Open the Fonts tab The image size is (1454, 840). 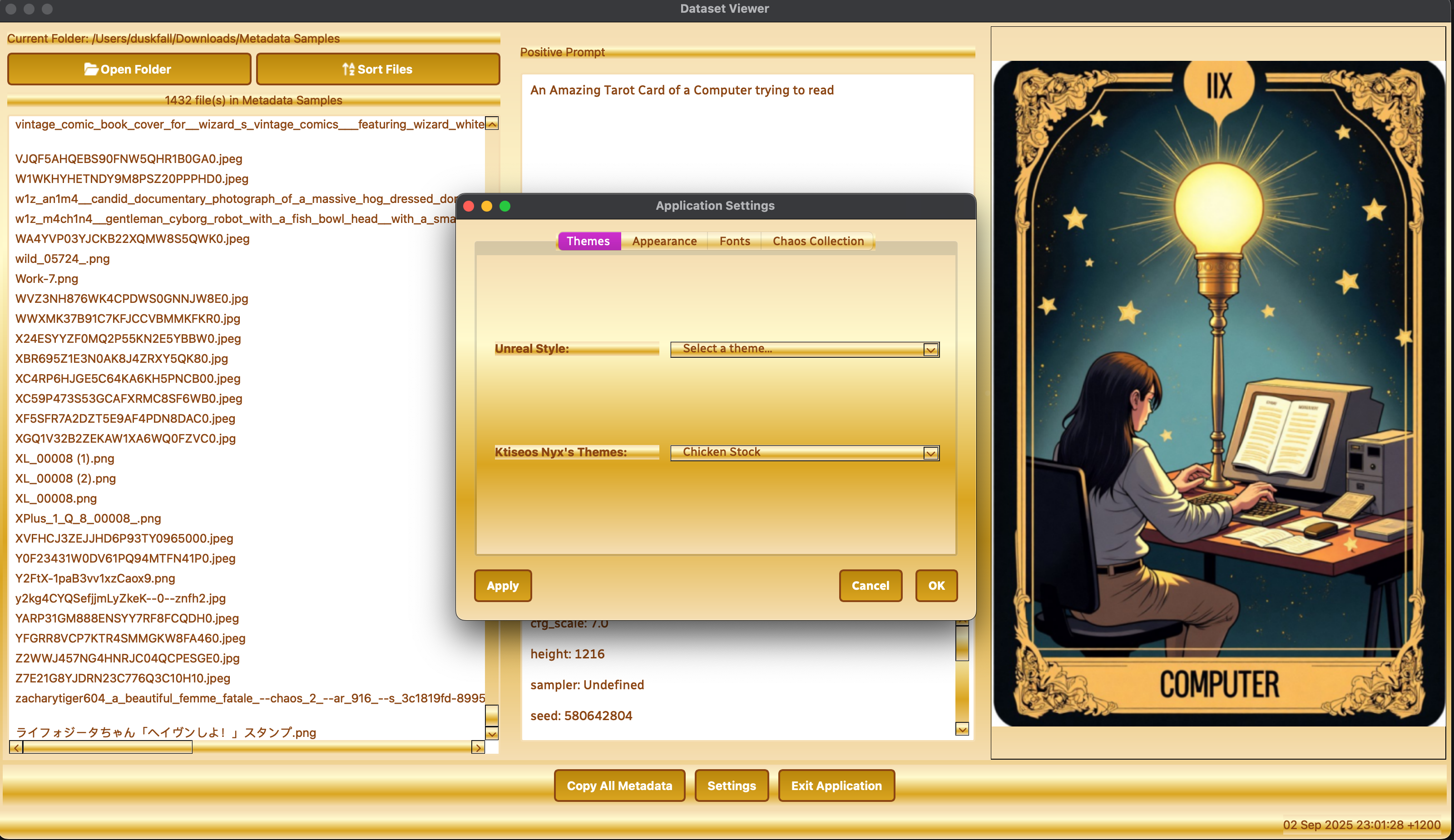[735, 241]
